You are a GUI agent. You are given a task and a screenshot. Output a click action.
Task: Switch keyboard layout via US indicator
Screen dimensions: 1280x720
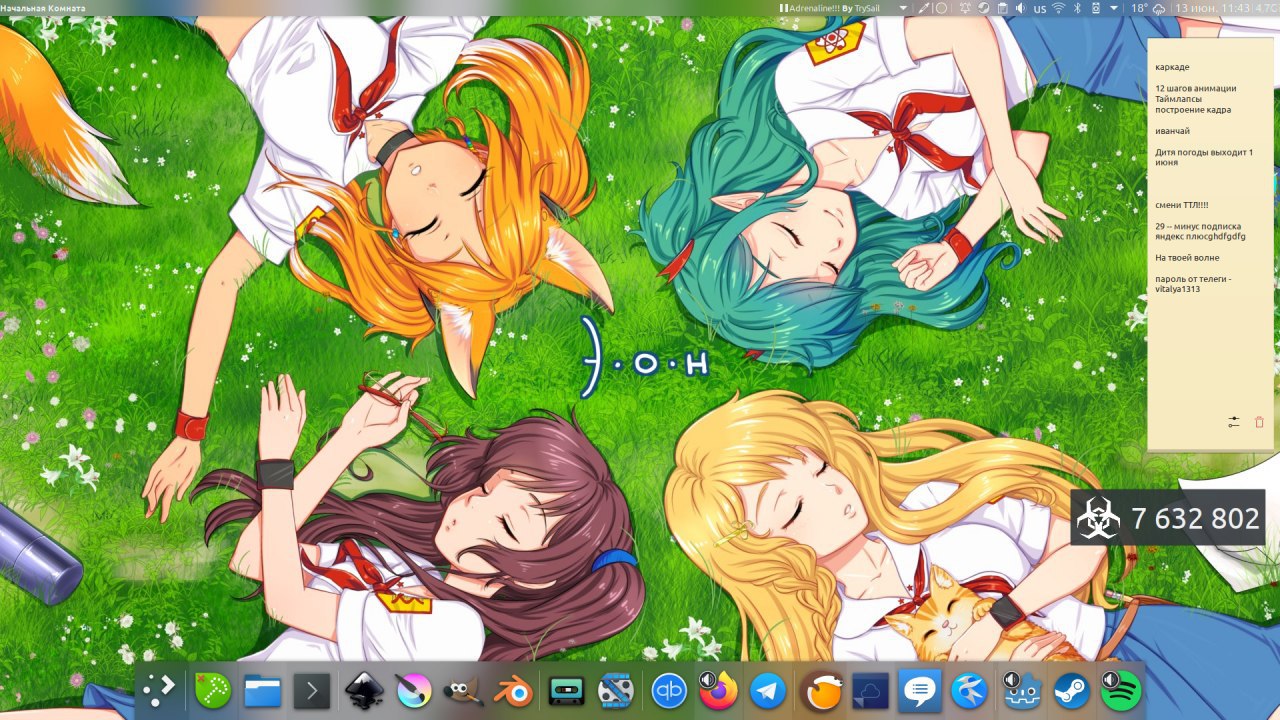[1040, 9]
